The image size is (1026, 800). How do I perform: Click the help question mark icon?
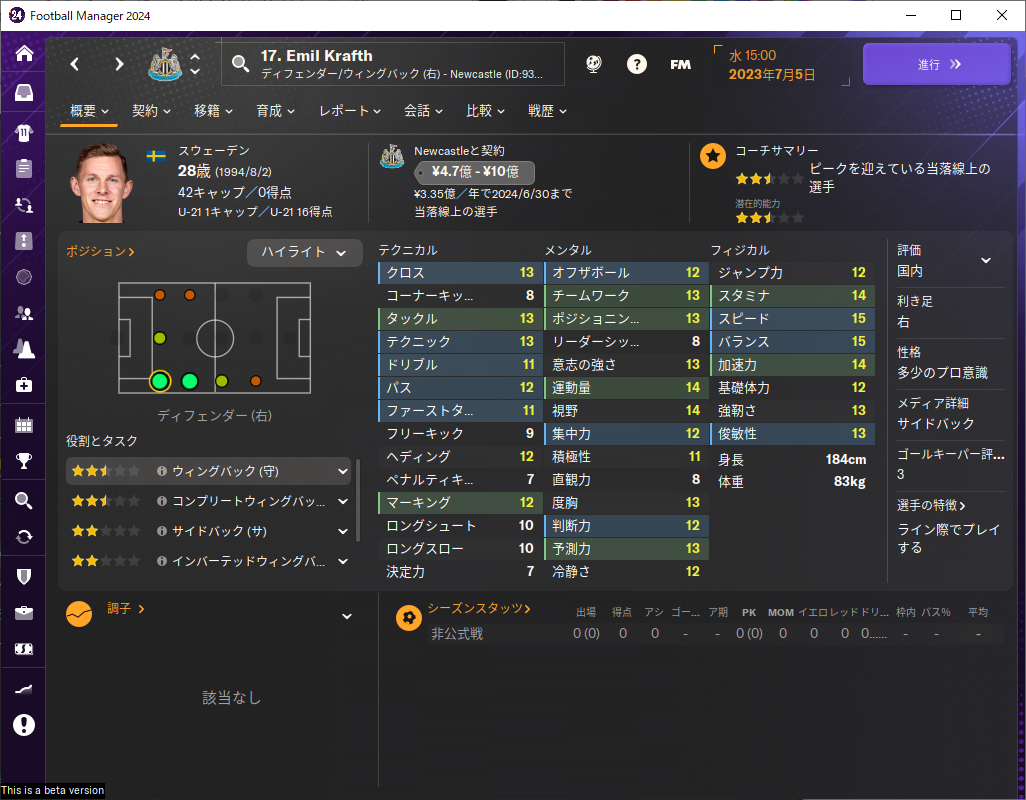pyautogui.click(x=637, y=64)
